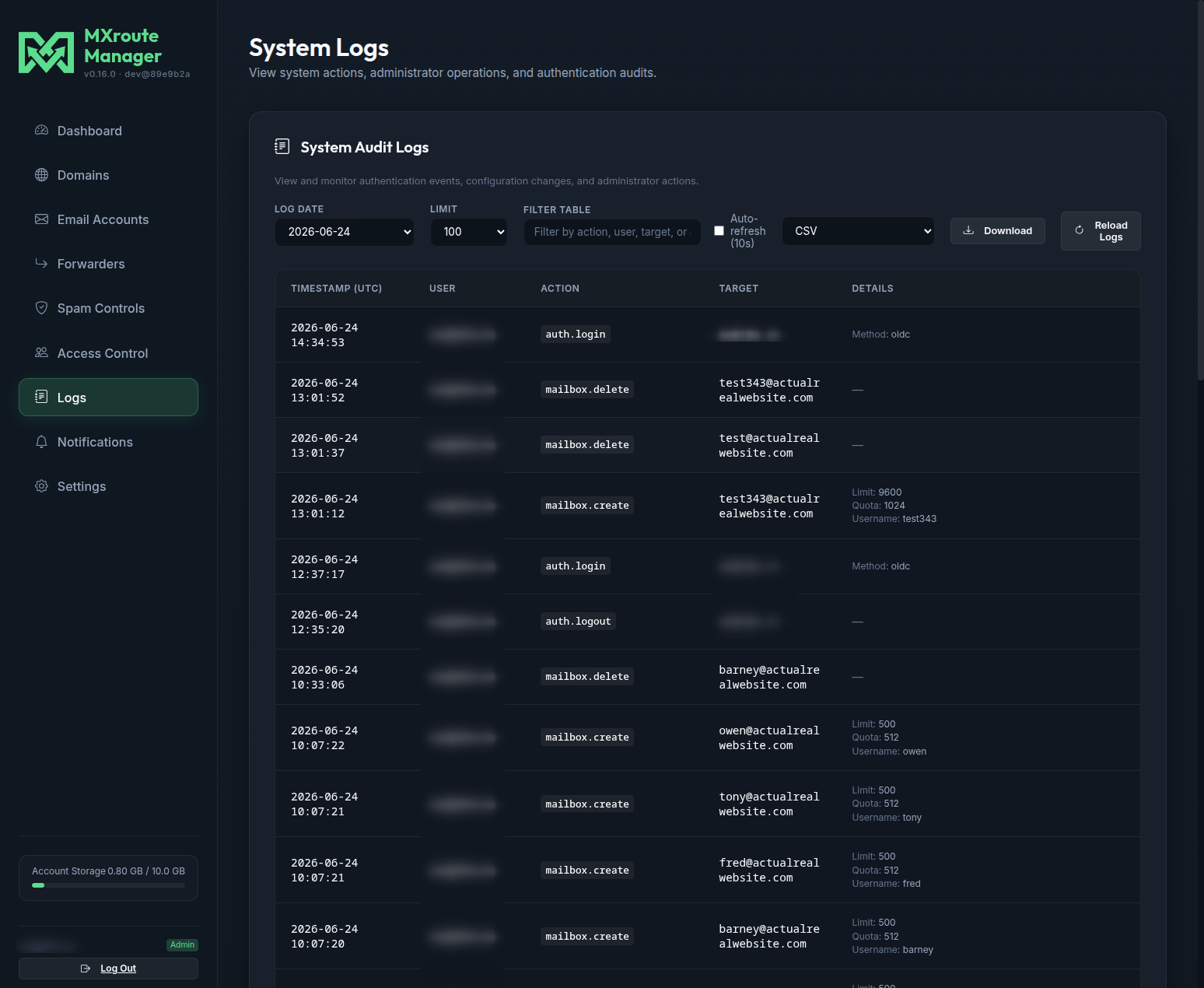Screen dimensions: 1204x988
Task: Click the Account Storage usage bar
Action: tap(108, 885)
